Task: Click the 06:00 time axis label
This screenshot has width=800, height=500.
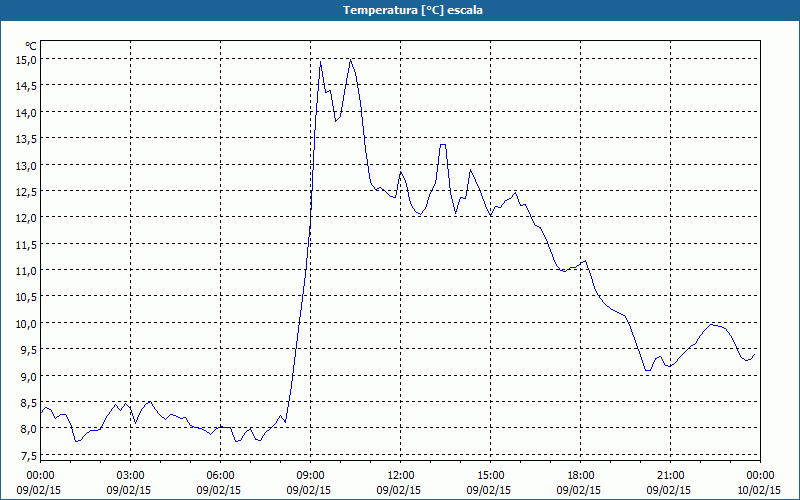Action: 220,476
